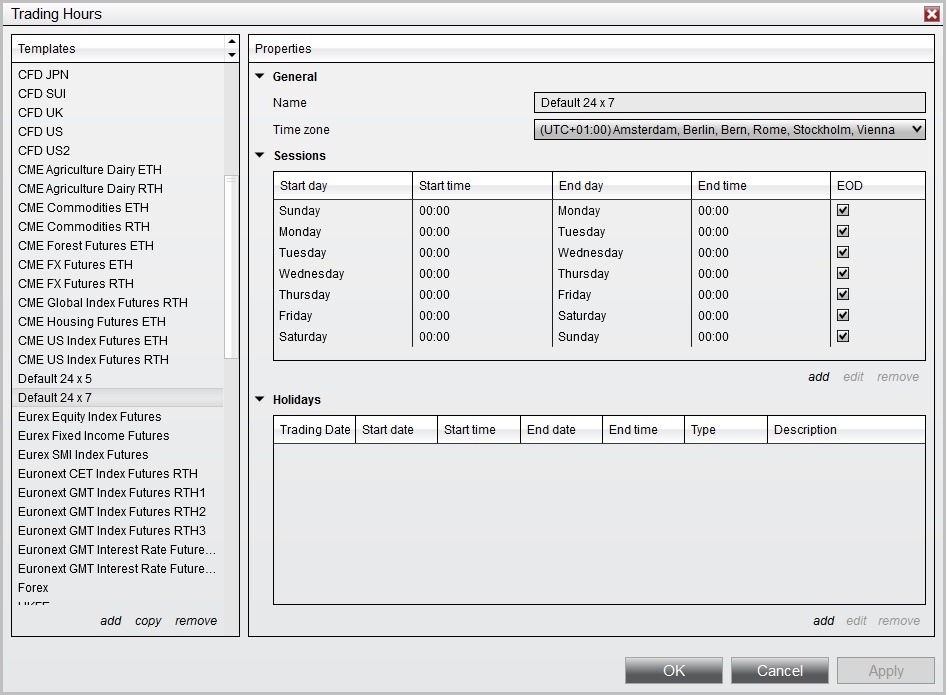Image resolution: width=949 pixels, height=695 pixels.
Task: Select CME Forest Futures ETH template
Action: 117,245
